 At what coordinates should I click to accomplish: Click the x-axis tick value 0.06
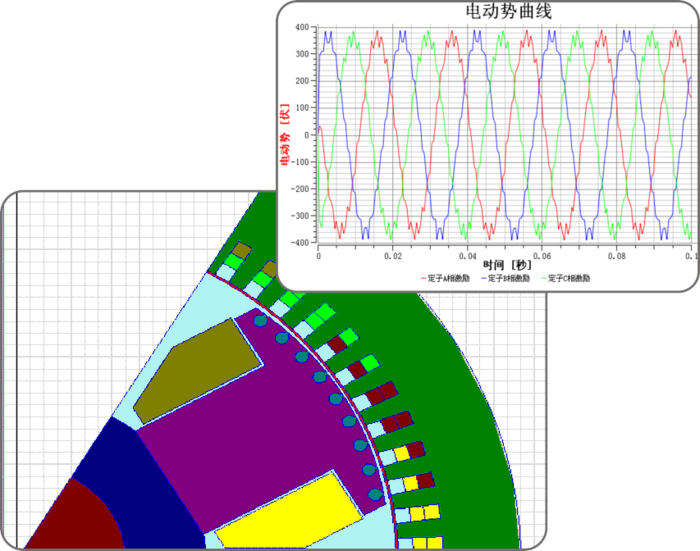pyautogui.click(x=542, y=256)
